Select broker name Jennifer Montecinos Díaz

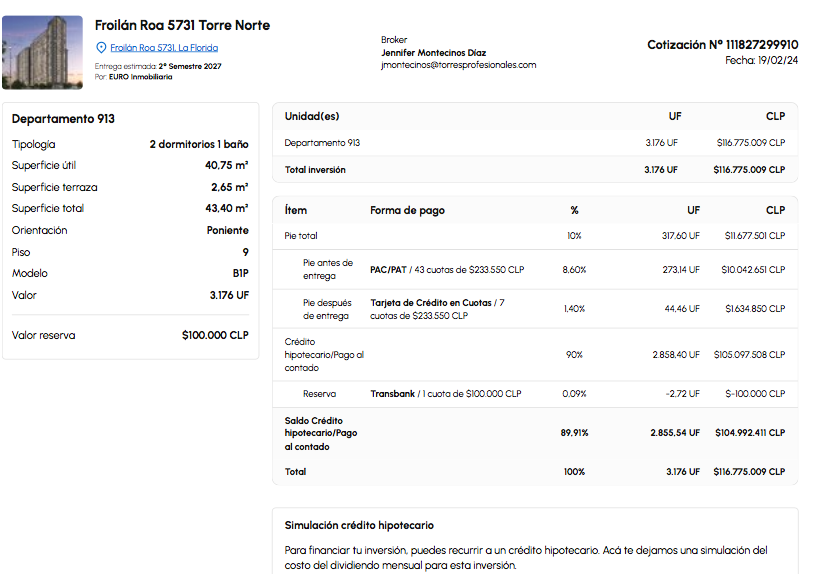[433, 53]
